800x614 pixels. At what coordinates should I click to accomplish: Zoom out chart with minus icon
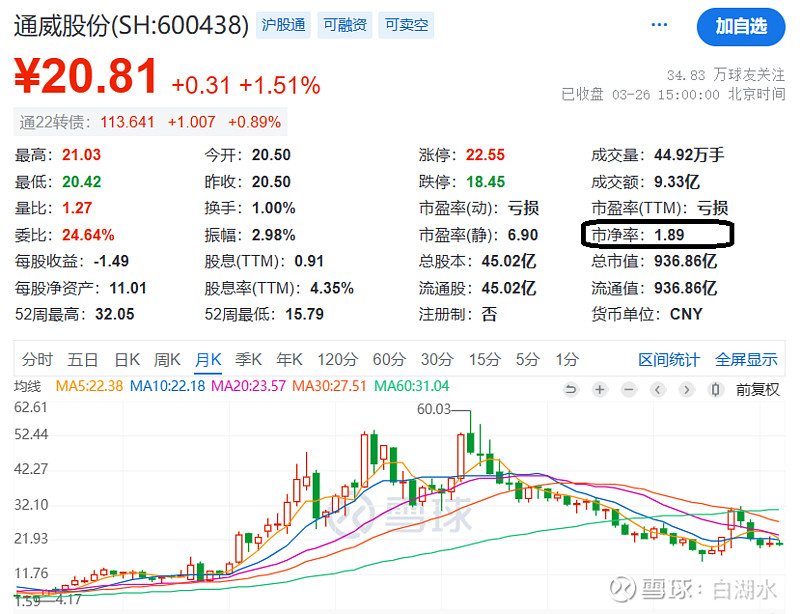(629, 390)
